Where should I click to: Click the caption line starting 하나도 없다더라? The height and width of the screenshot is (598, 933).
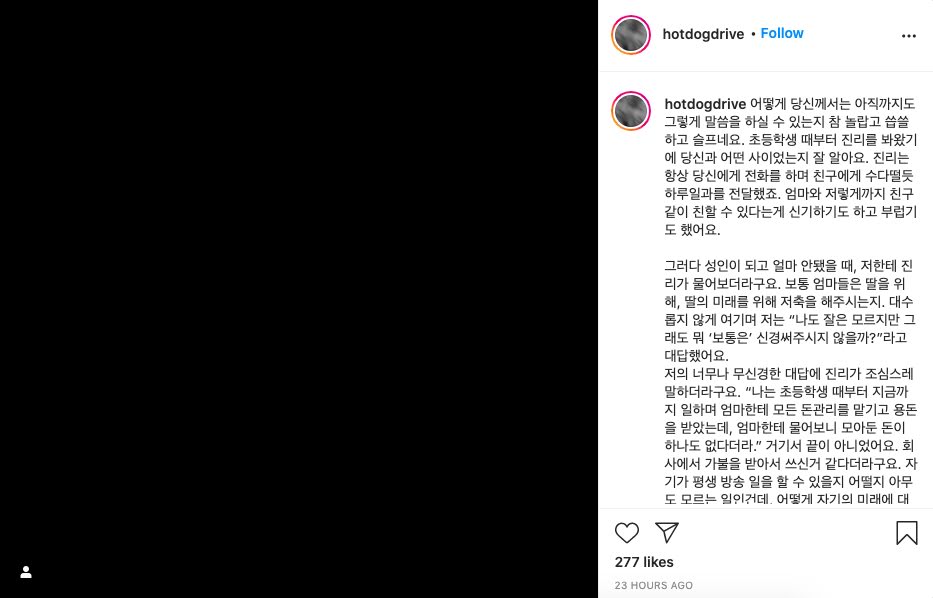tap(790, 446)
